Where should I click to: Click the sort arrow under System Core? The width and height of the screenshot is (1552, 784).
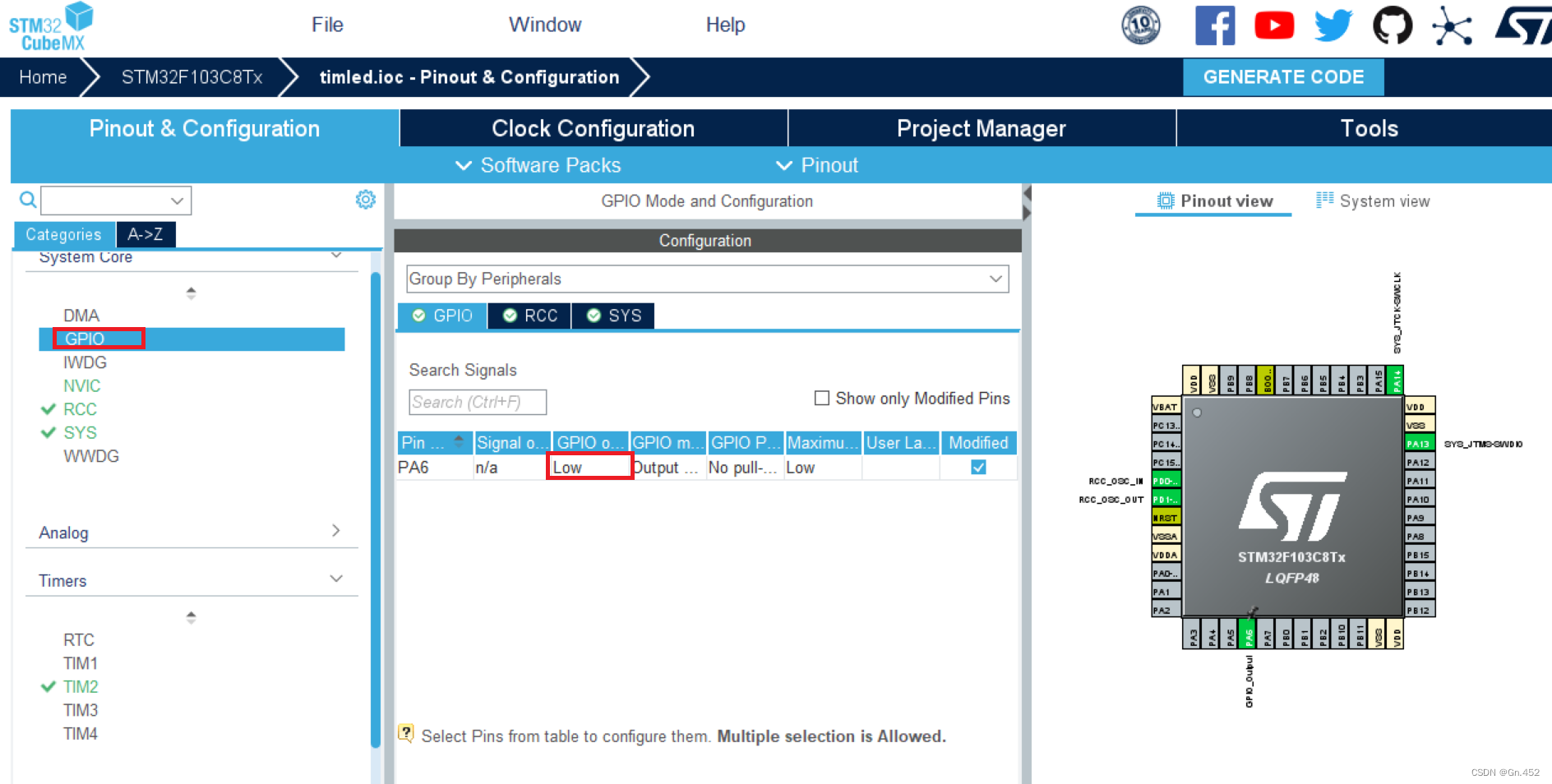point(191,293)
